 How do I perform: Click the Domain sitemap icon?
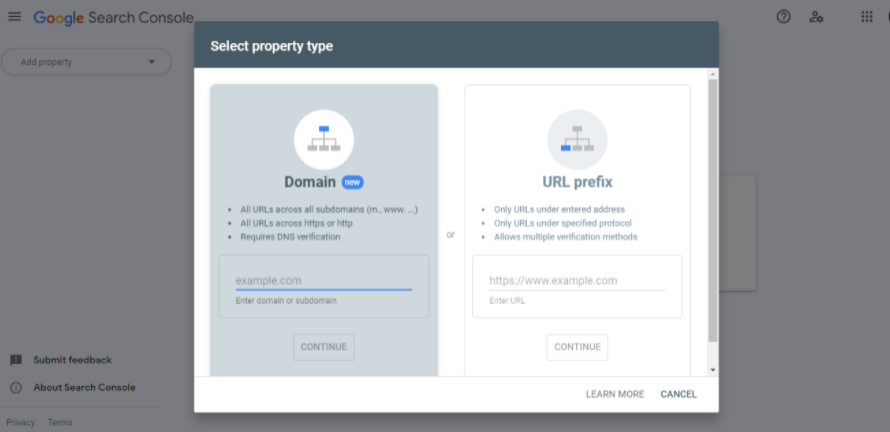[x=324, y=140]
